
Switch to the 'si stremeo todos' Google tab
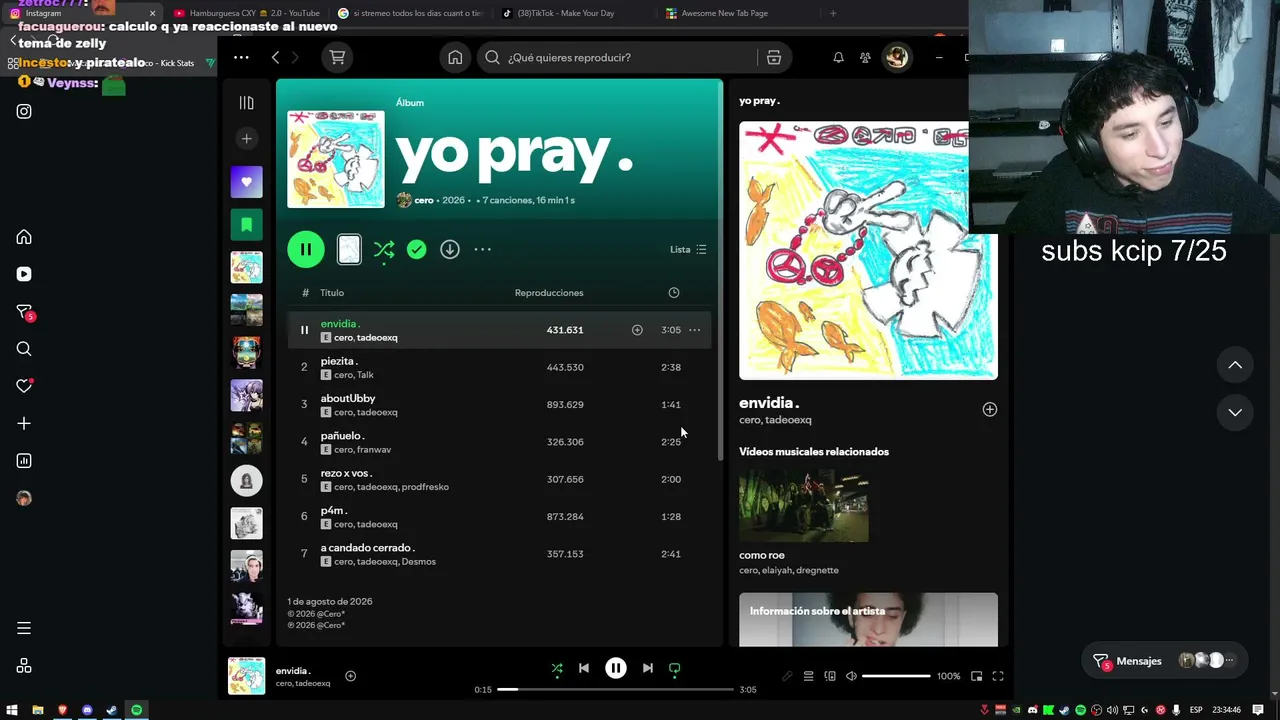point(410,13)
